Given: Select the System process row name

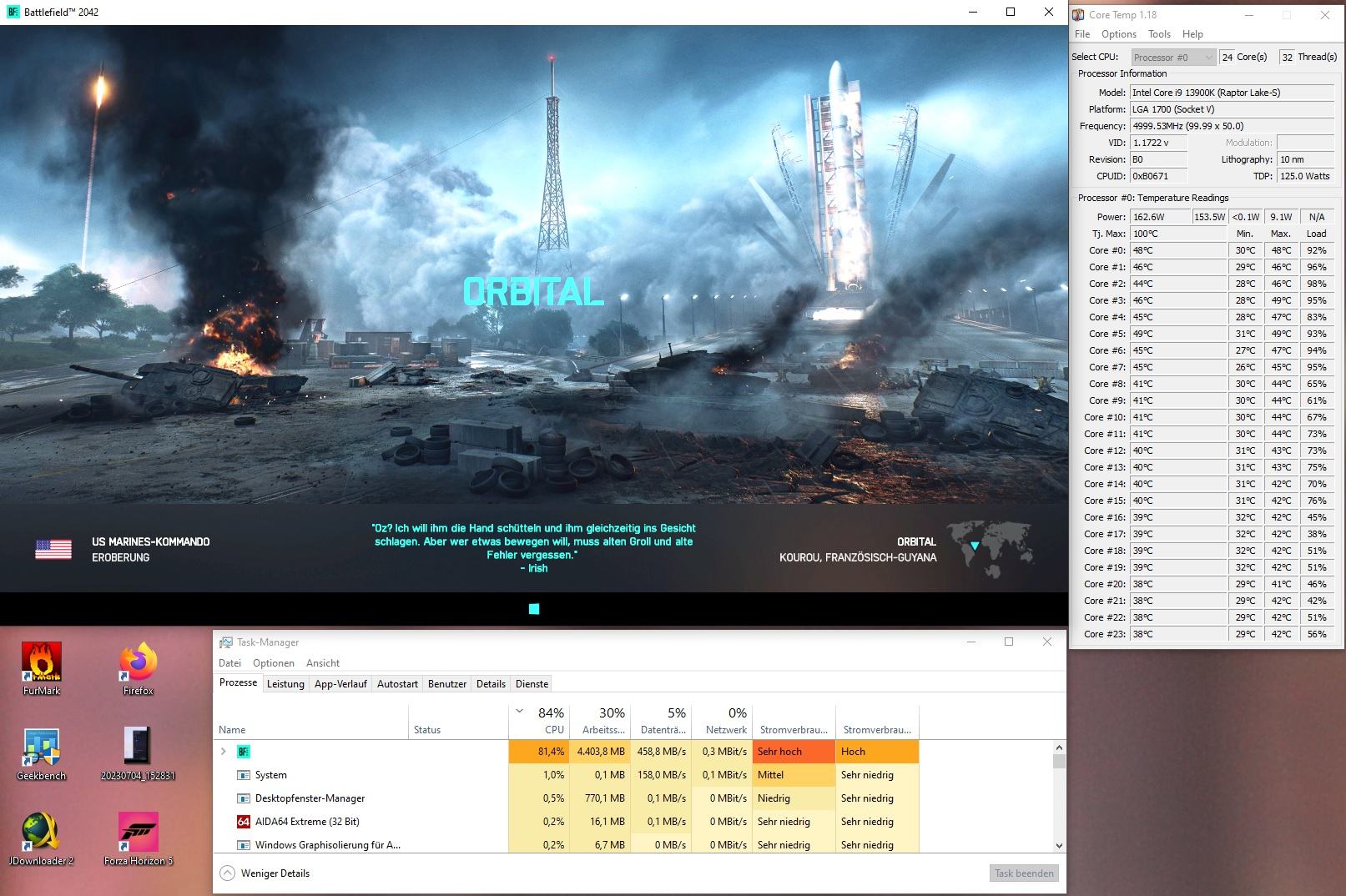Looking at the screenshot, I should pos(271,775).
